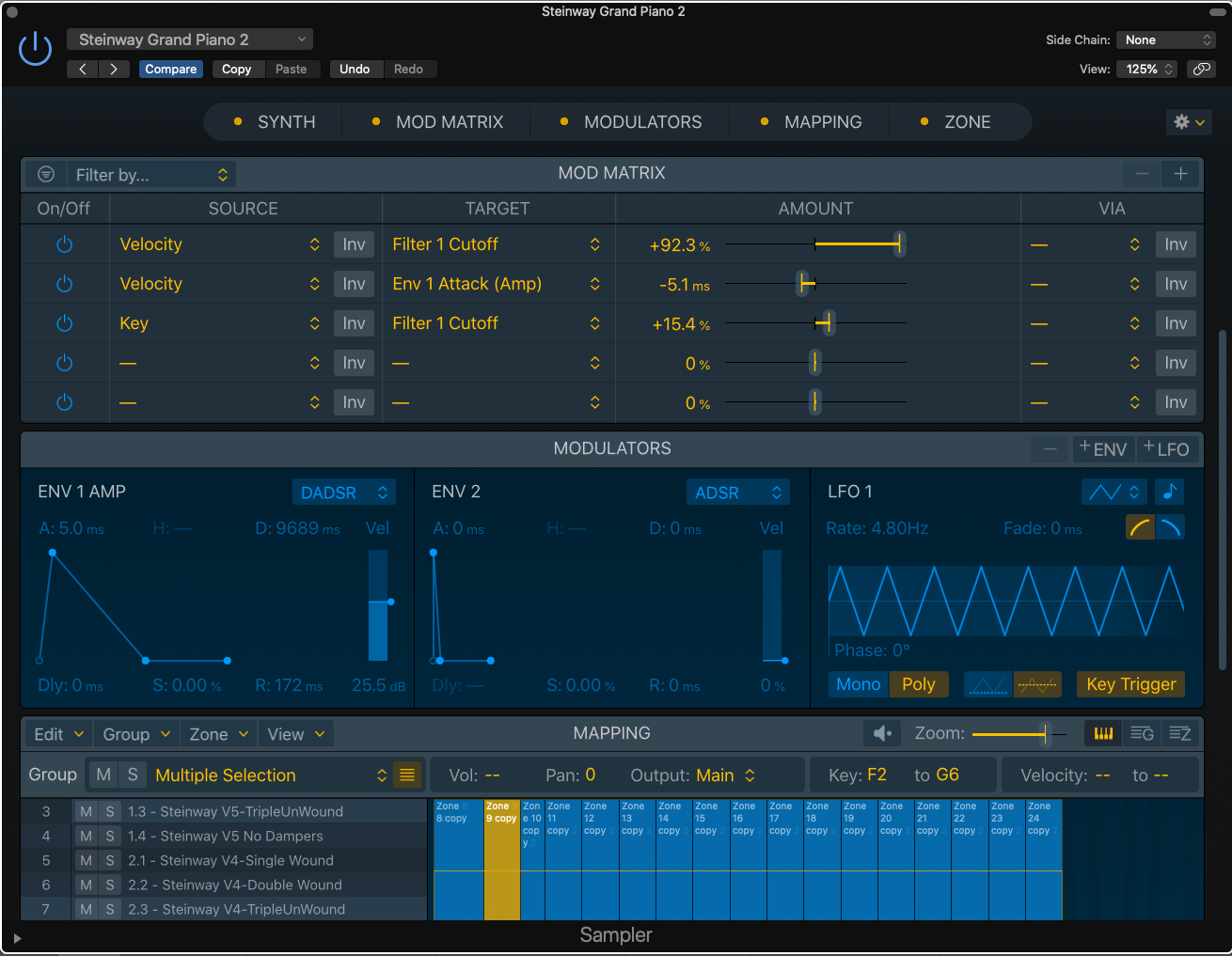The height and width of the screenshot is (956, 1232).
Task: Click the group list icon button
Action: (x=407, y=775)
